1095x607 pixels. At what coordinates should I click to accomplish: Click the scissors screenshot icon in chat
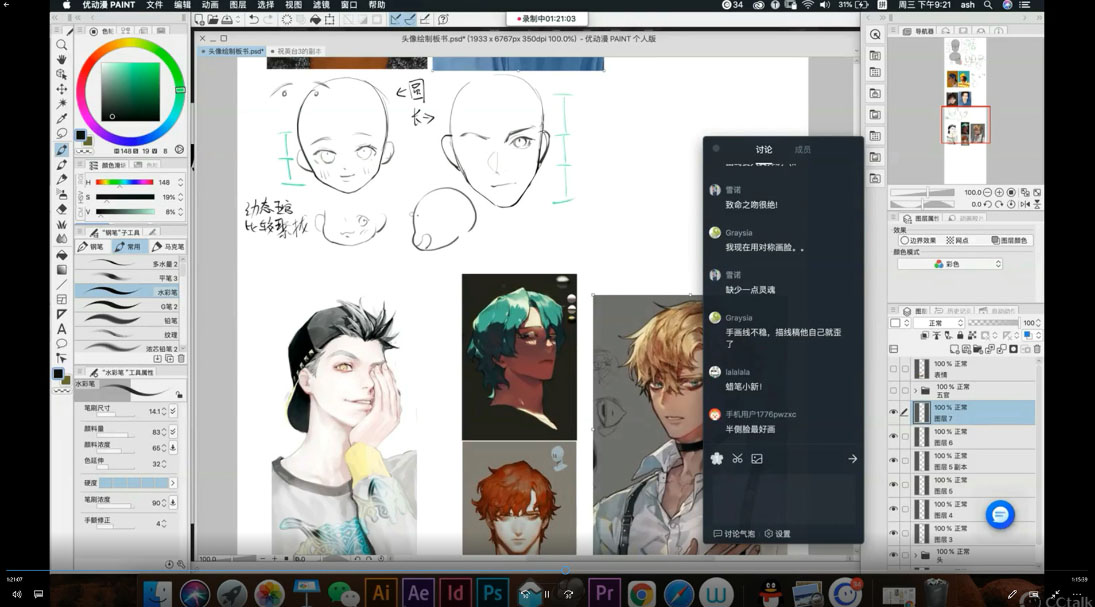(x=737, y=458)
